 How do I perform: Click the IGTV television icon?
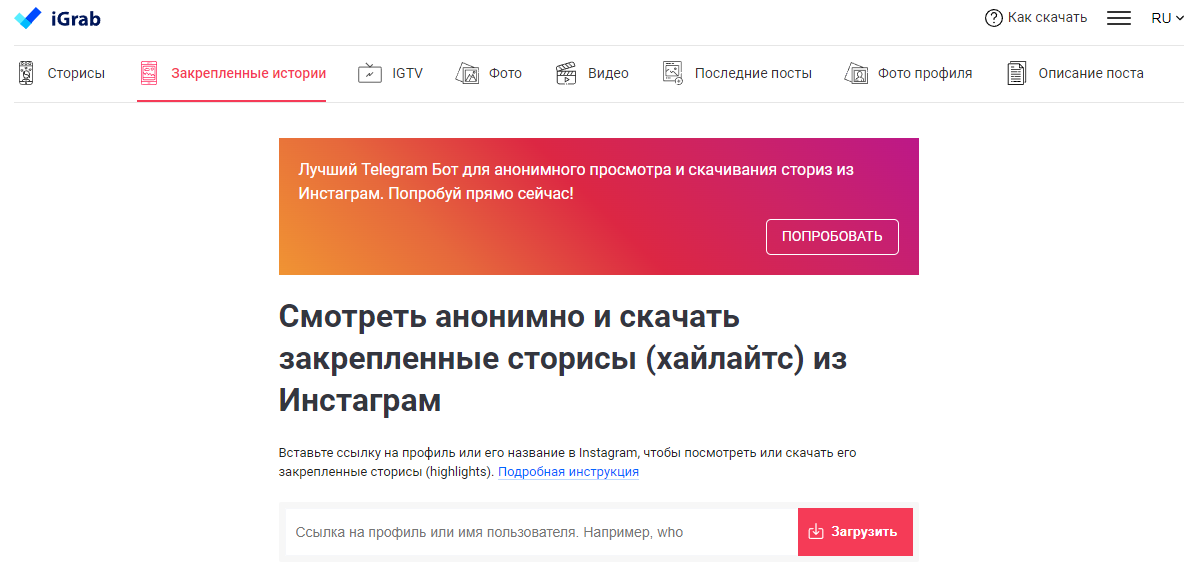[x=370, y=73]
